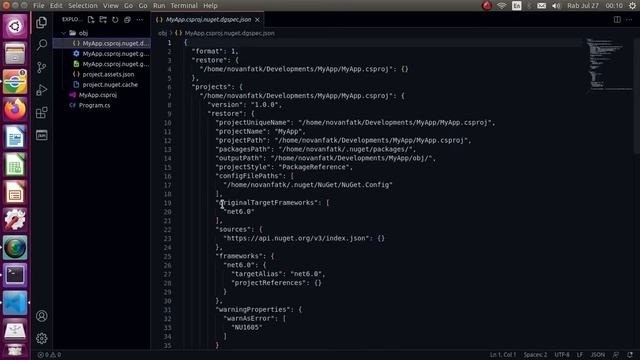640x360 pixels.
Task: Click feedback icon in status bar
Action: 616,355
